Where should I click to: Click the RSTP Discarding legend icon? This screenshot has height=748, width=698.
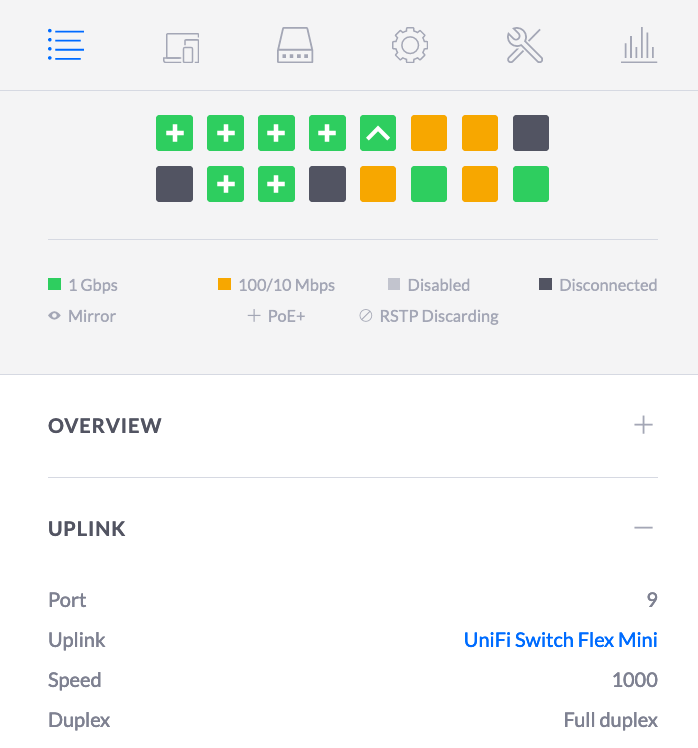[x=366, y=316]
